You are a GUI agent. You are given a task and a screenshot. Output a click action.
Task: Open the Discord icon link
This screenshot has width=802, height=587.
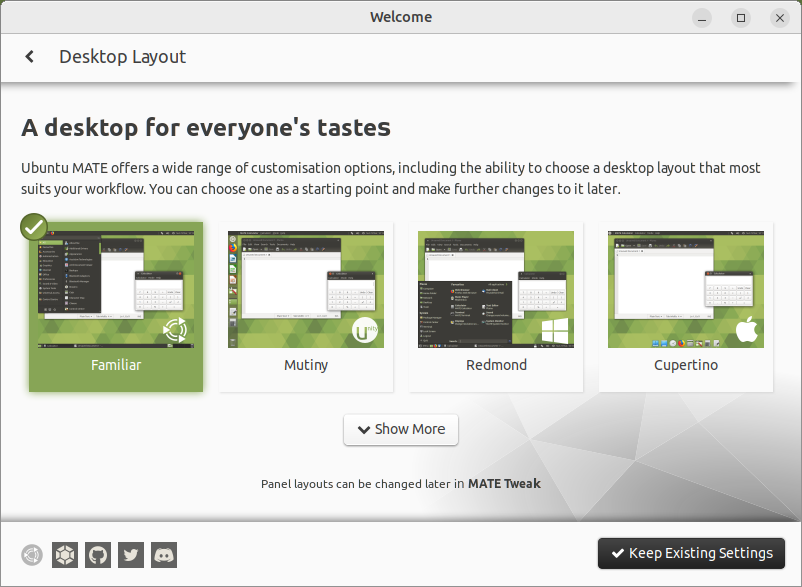164,554
